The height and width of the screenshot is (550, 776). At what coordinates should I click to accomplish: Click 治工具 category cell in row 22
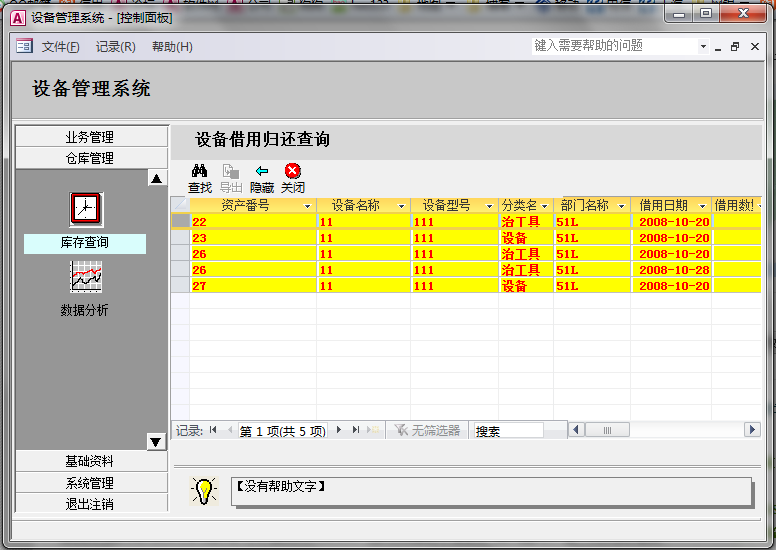pyautogui.click(x=526, y=221)
